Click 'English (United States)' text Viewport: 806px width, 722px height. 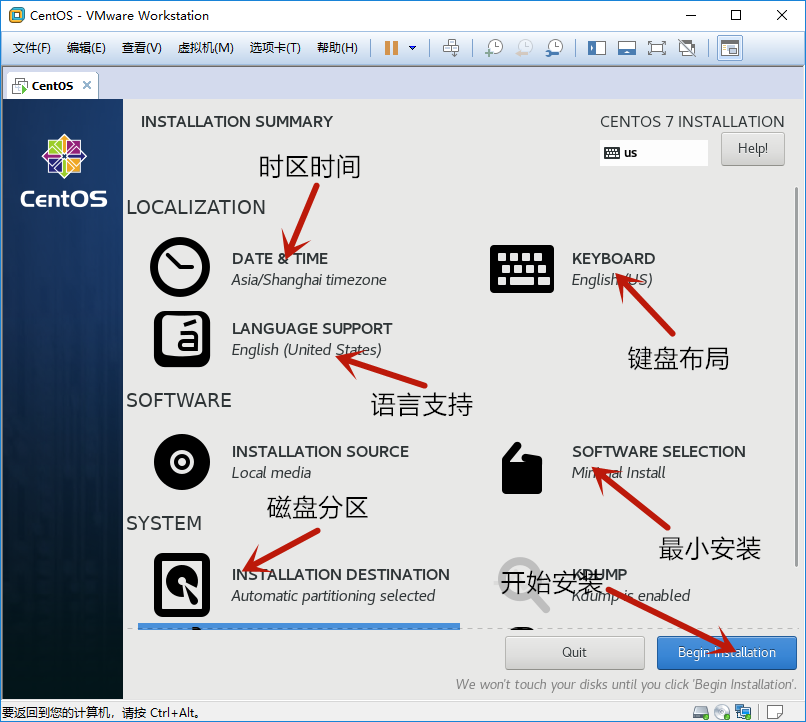tap(306, 350)
